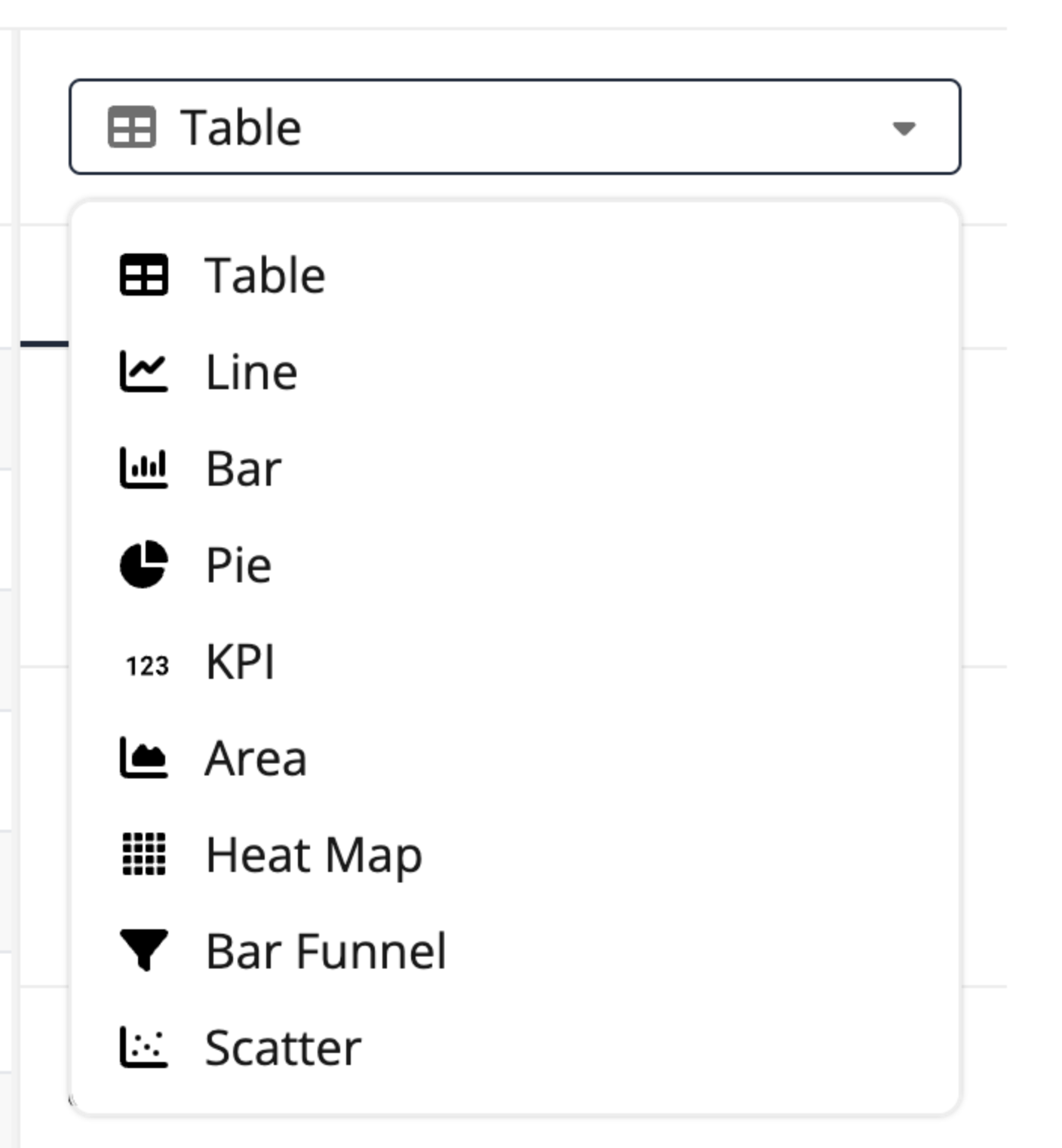Pick the KPI option label
This screenshot has height=1148, width=1062.
tap(240, 661)
